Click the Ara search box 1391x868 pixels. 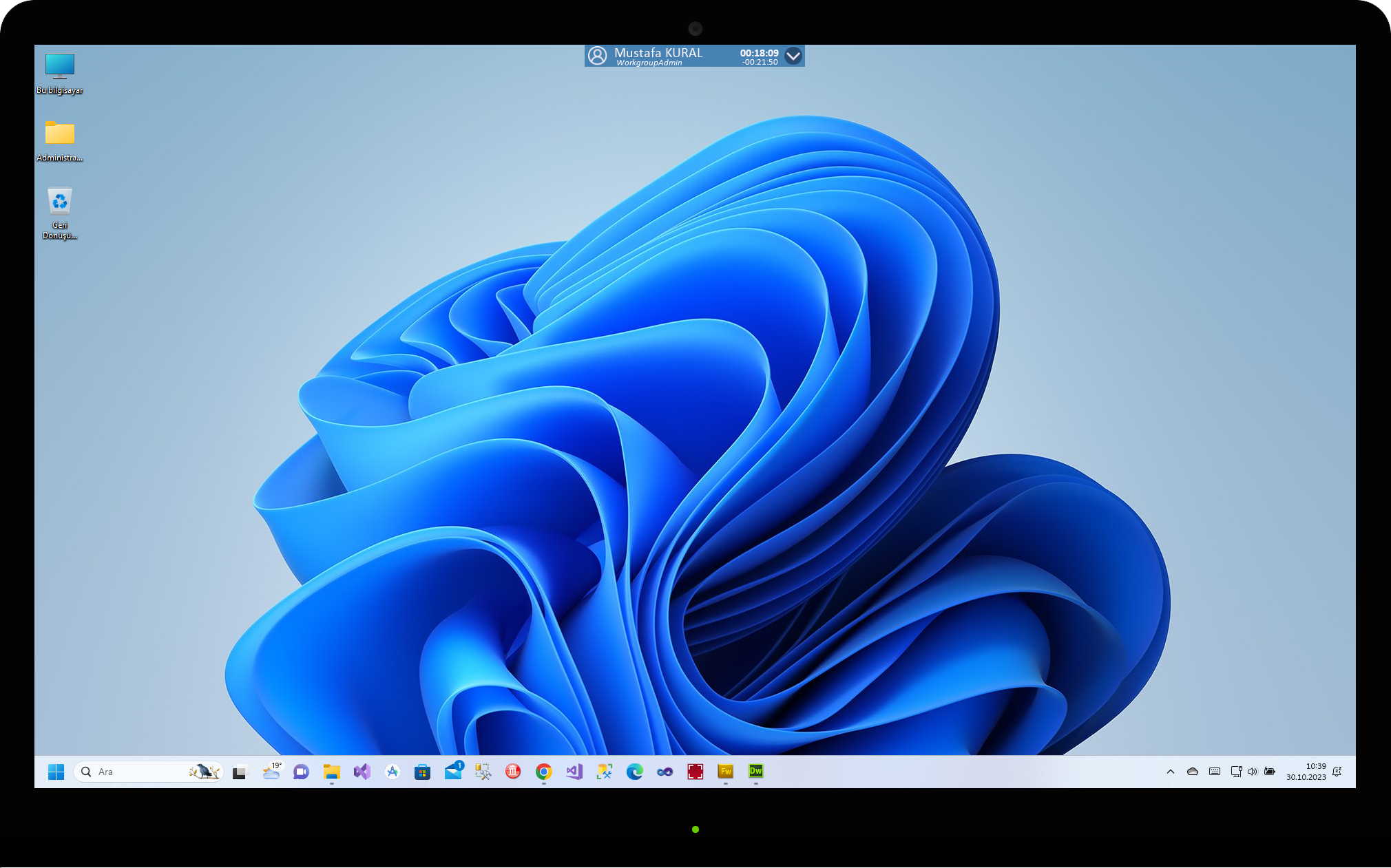(149, 772)
